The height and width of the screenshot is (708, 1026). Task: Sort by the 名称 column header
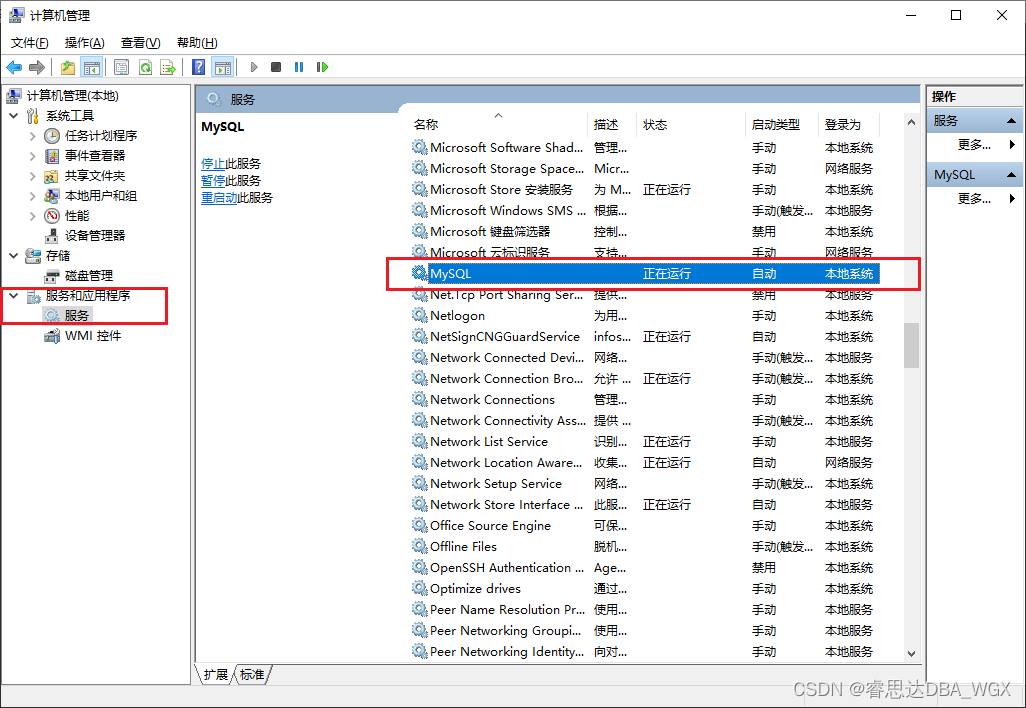(498, 124)
